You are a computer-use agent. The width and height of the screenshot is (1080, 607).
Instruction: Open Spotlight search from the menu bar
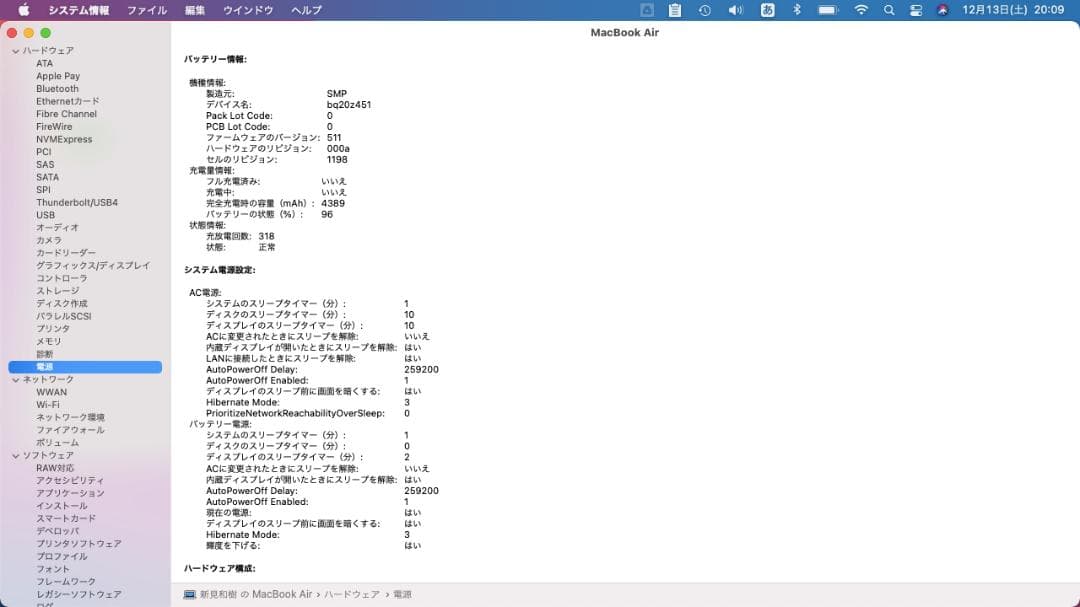[887, 9]
